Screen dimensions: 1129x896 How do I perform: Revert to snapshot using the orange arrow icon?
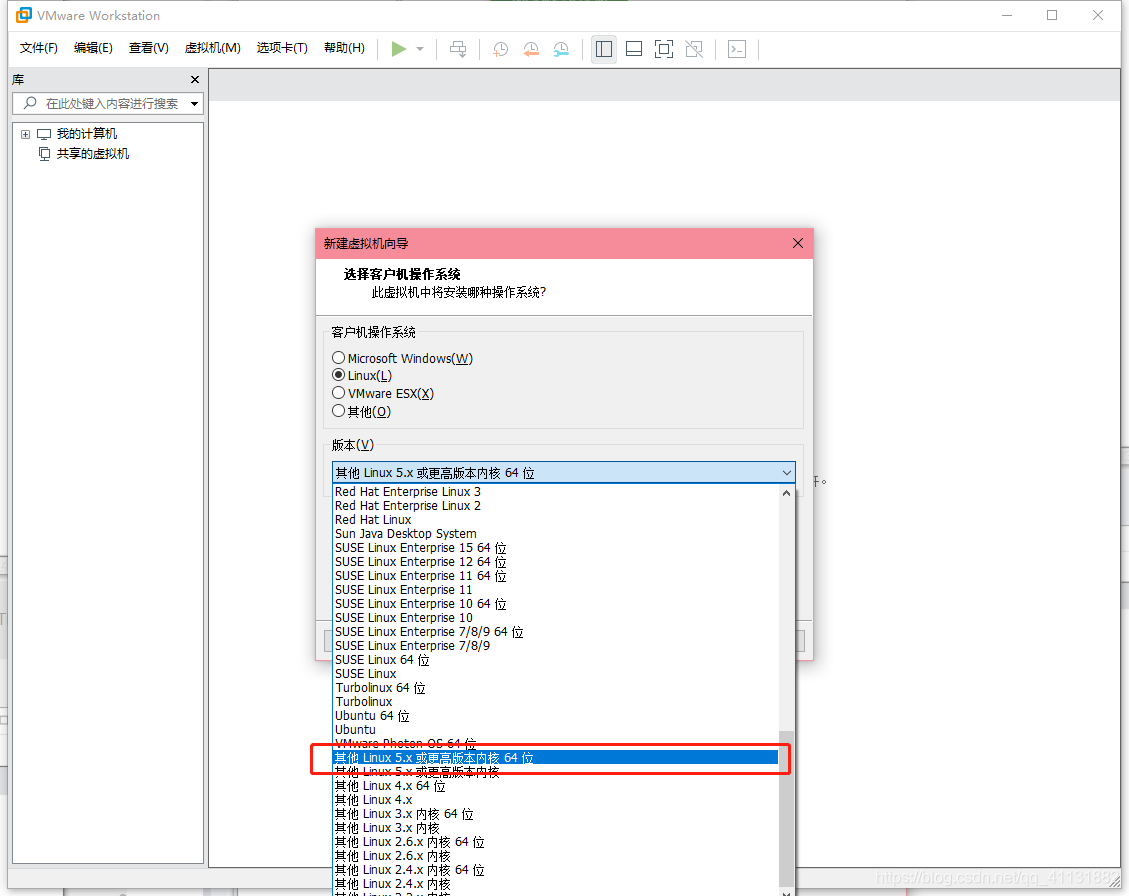coord(531,49)
